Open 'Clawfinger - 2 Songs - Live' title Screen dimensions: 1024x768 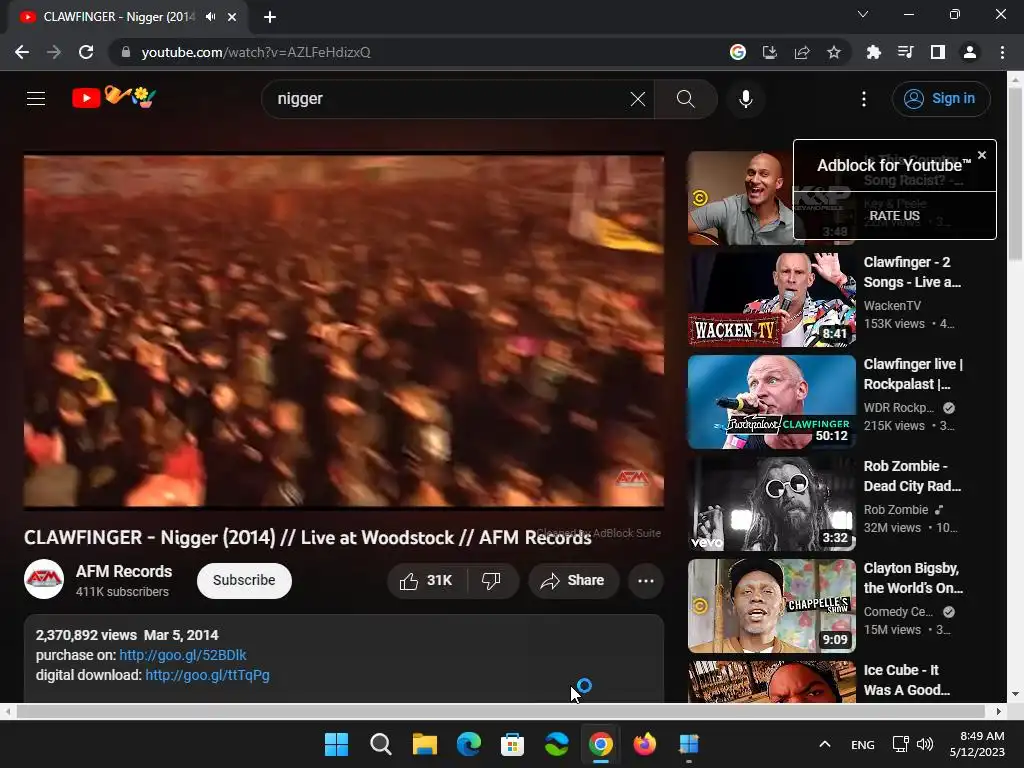pos(912,272)
